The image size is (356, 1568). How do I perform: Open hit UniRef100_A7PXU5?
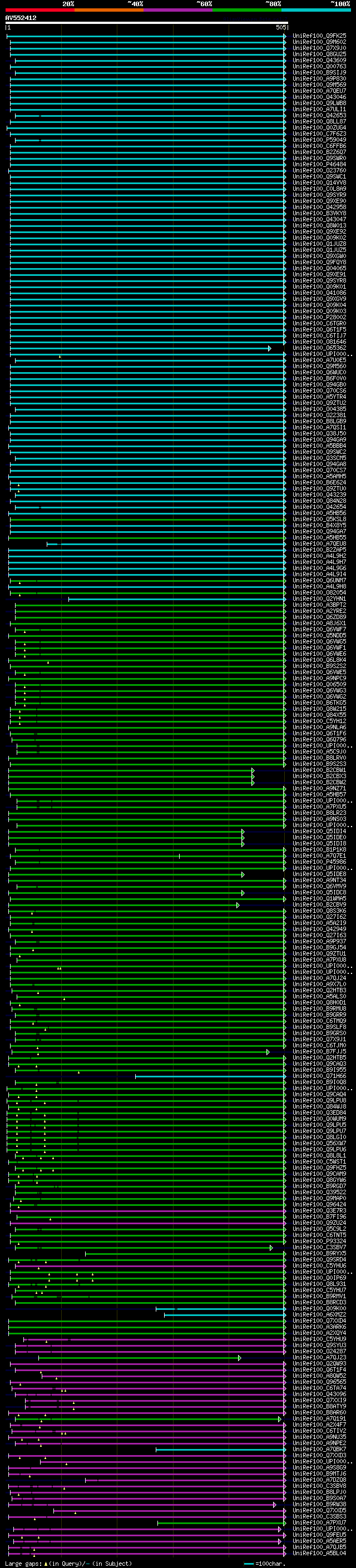pyautogui.click(x=319, y=807)
